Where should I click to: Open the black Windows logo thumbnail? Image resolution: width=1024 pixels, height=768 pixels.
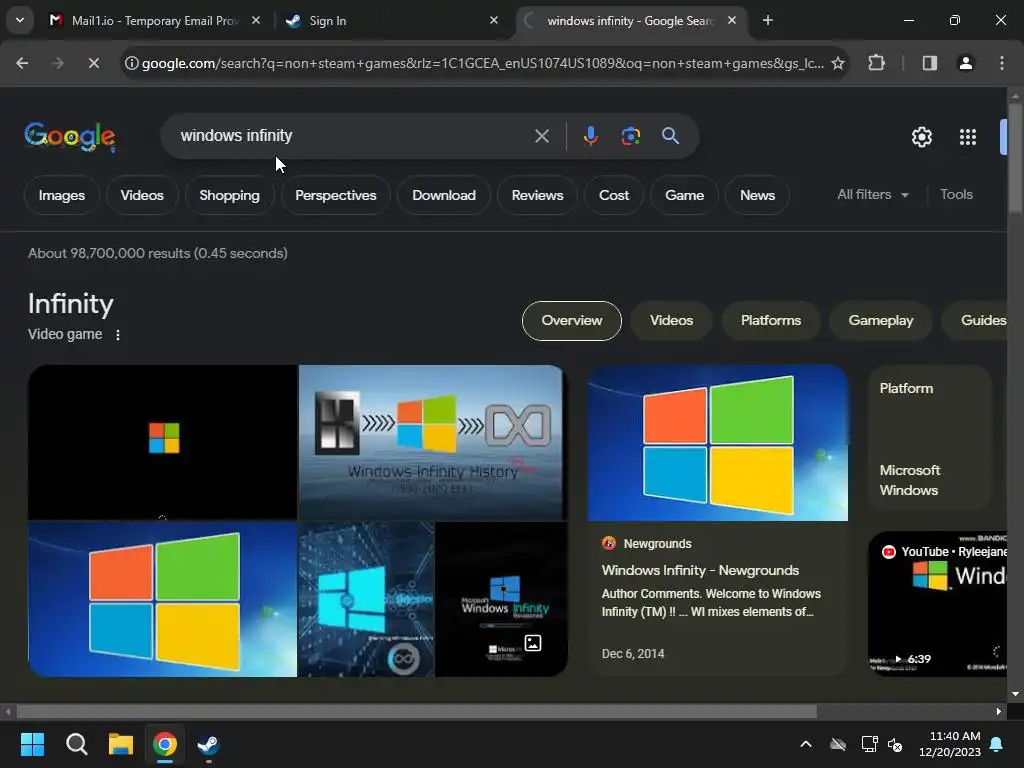click(163, 442)
